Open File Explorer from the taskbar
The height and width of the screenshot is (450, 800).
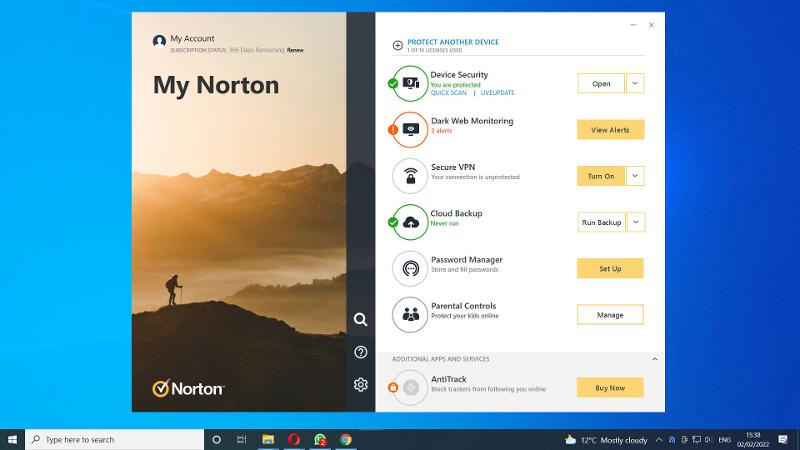268,439
